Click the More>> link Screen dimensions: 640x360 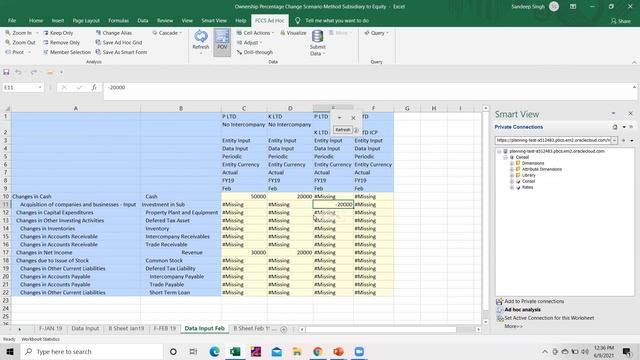pos(513,326)
